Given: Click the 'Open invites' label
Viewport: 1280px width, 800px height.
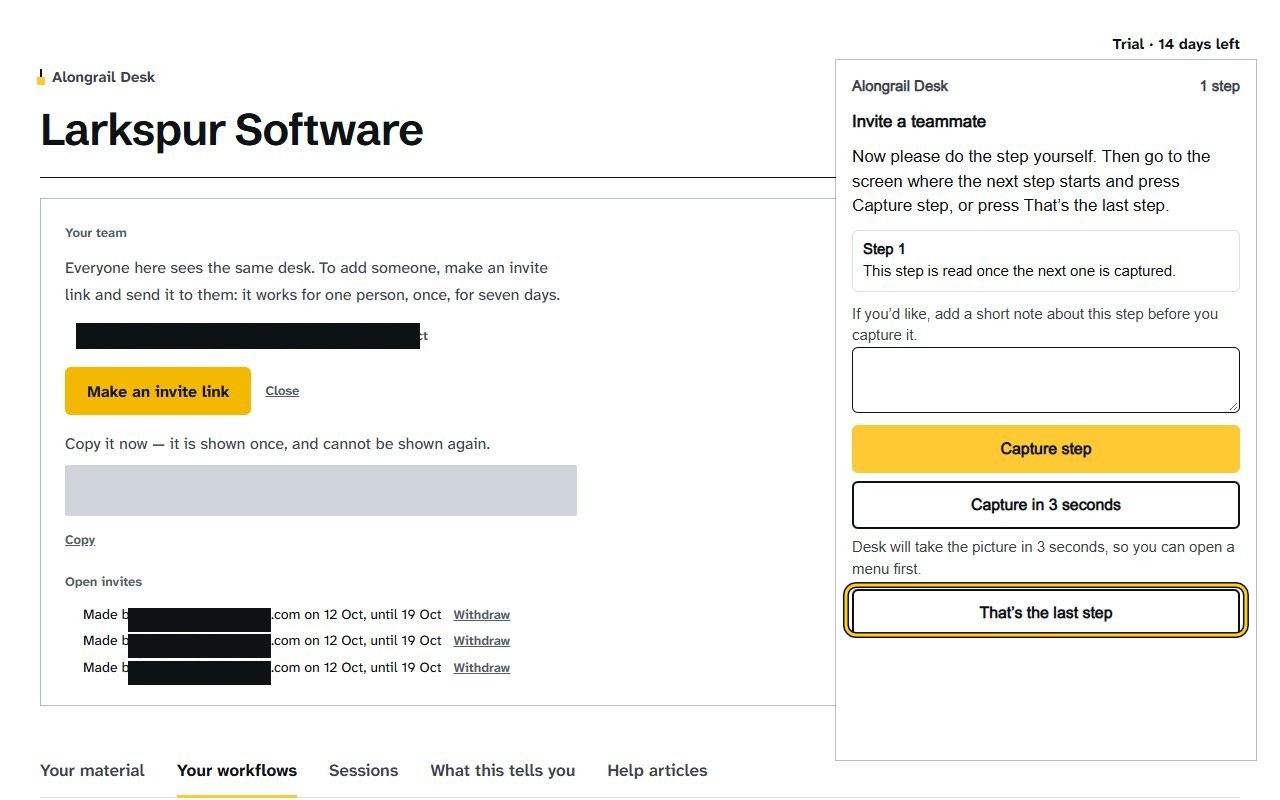Looking at the screenshot, I should tap(104, 582).
